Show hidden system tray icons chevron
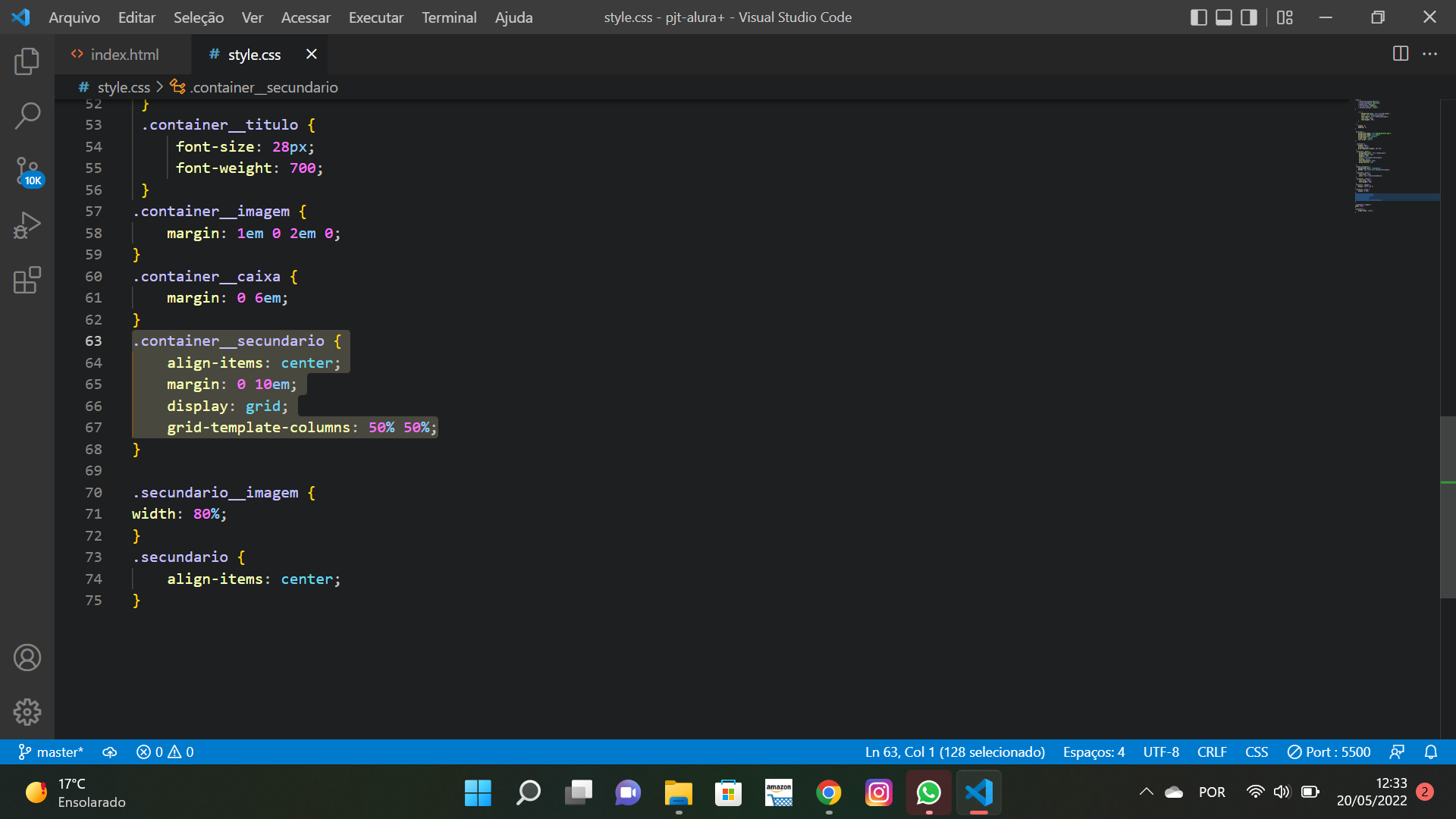This screenshot has width=1456, height=819. pos(1146,792)
